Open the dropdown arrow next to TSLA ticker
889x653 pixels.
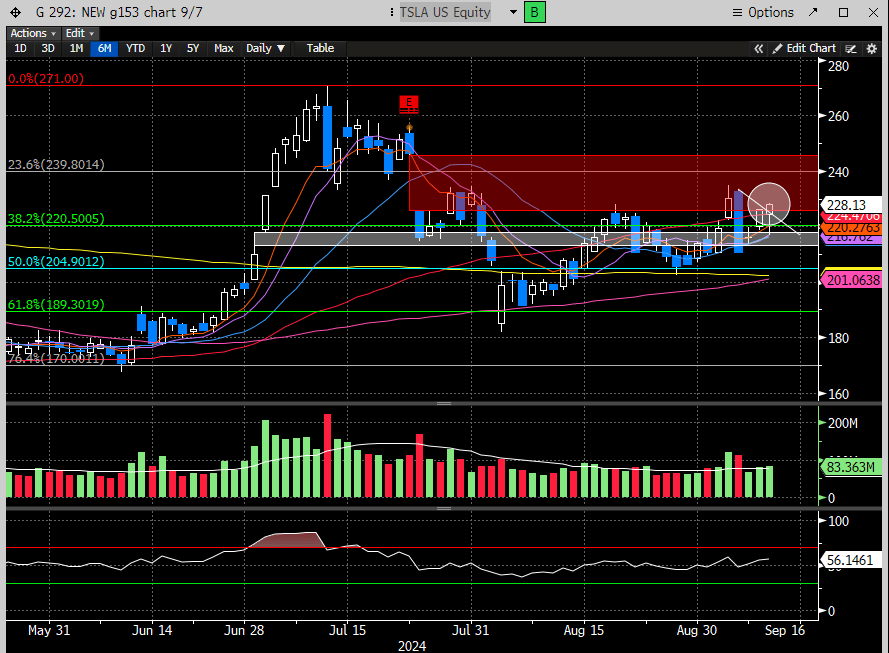click(513, 12)
